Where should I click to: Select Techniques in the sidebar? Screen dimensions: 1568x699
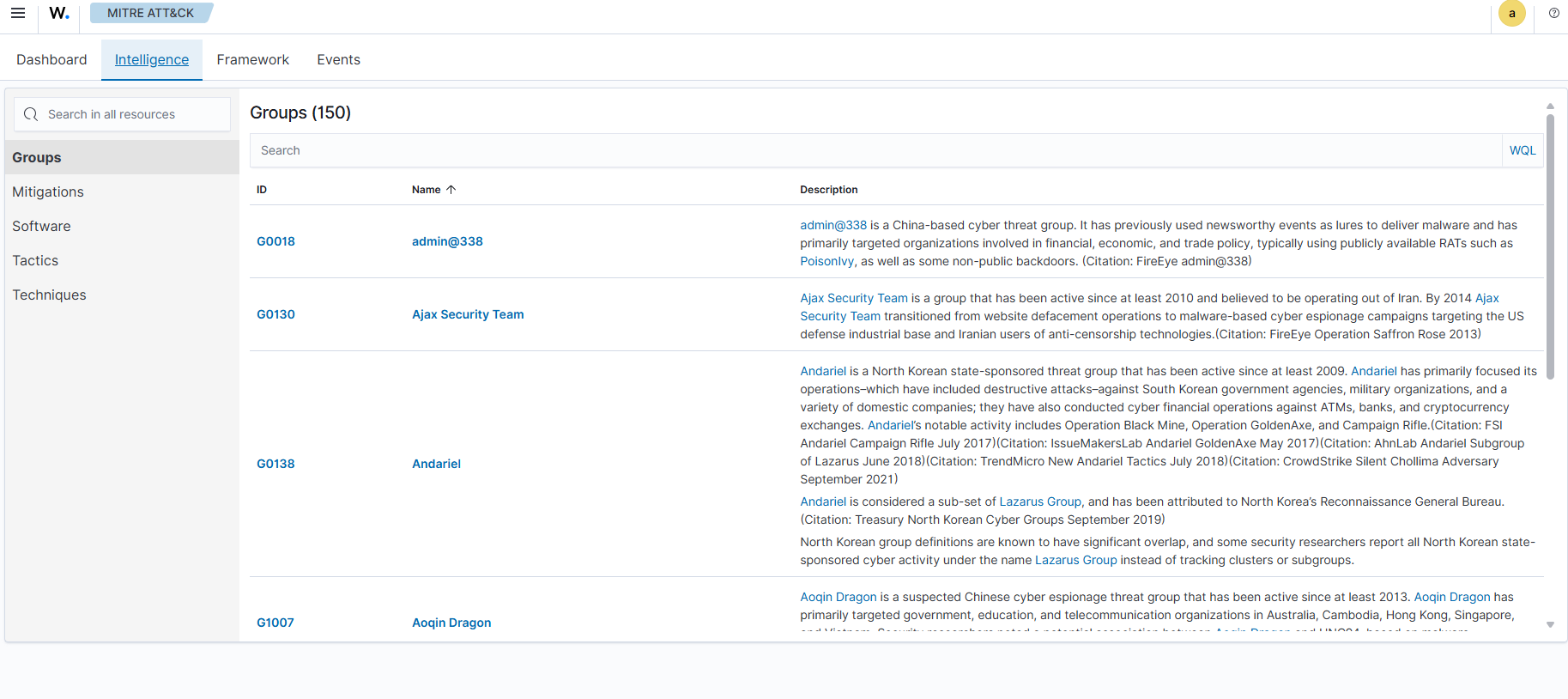tap(49, 295)
